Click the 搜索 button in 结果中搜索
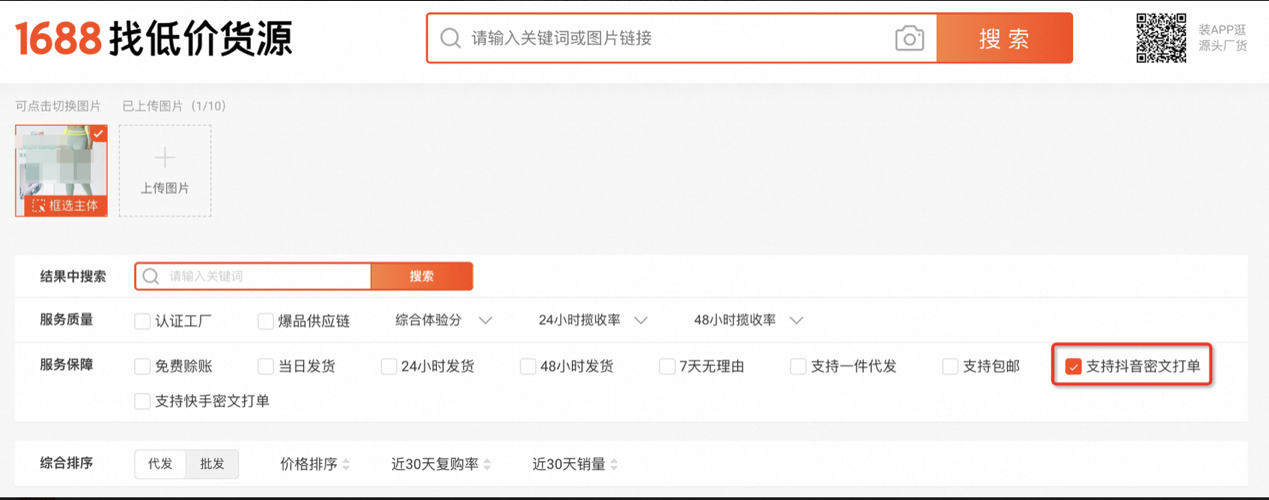Image resolution: width=1269 pixels, height=500 pixels. (421, 276)
